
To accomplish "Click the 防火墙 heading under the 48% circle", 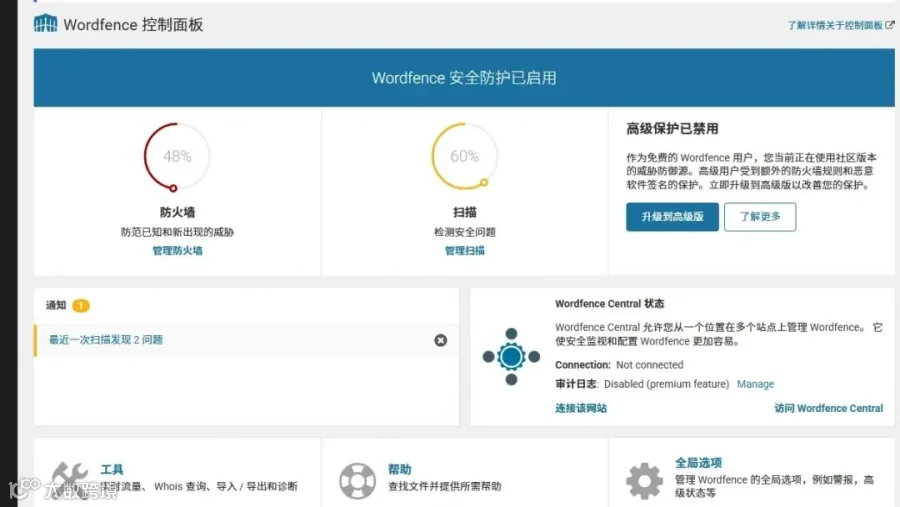I will [177, 212].
